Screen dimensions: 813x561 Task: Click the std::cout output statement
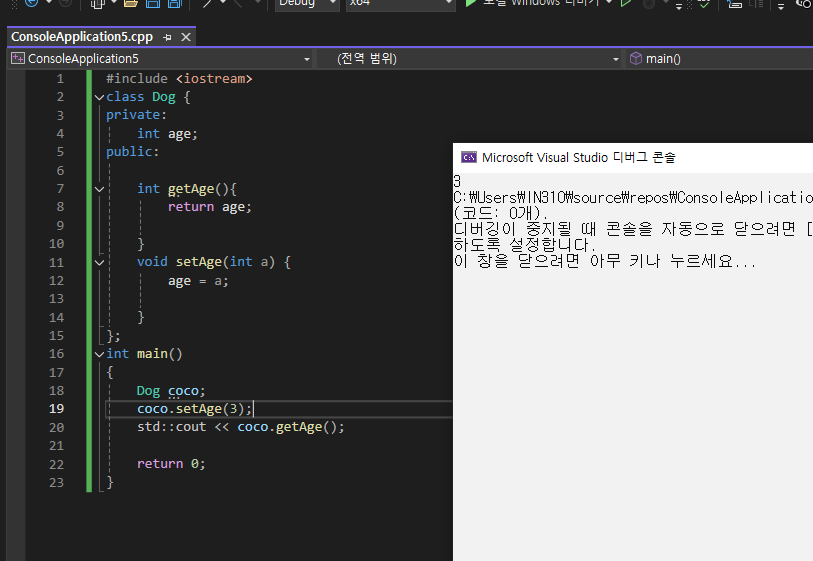pyautogui.click(x=241, y=427)
